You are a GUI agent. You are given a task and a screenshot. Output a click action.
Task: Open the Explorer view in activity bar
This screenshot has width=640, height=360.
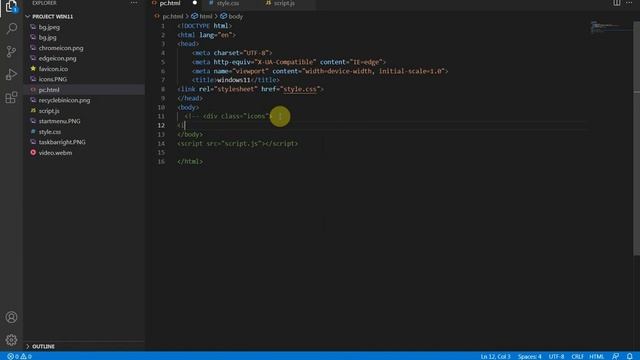click(11, 6)
